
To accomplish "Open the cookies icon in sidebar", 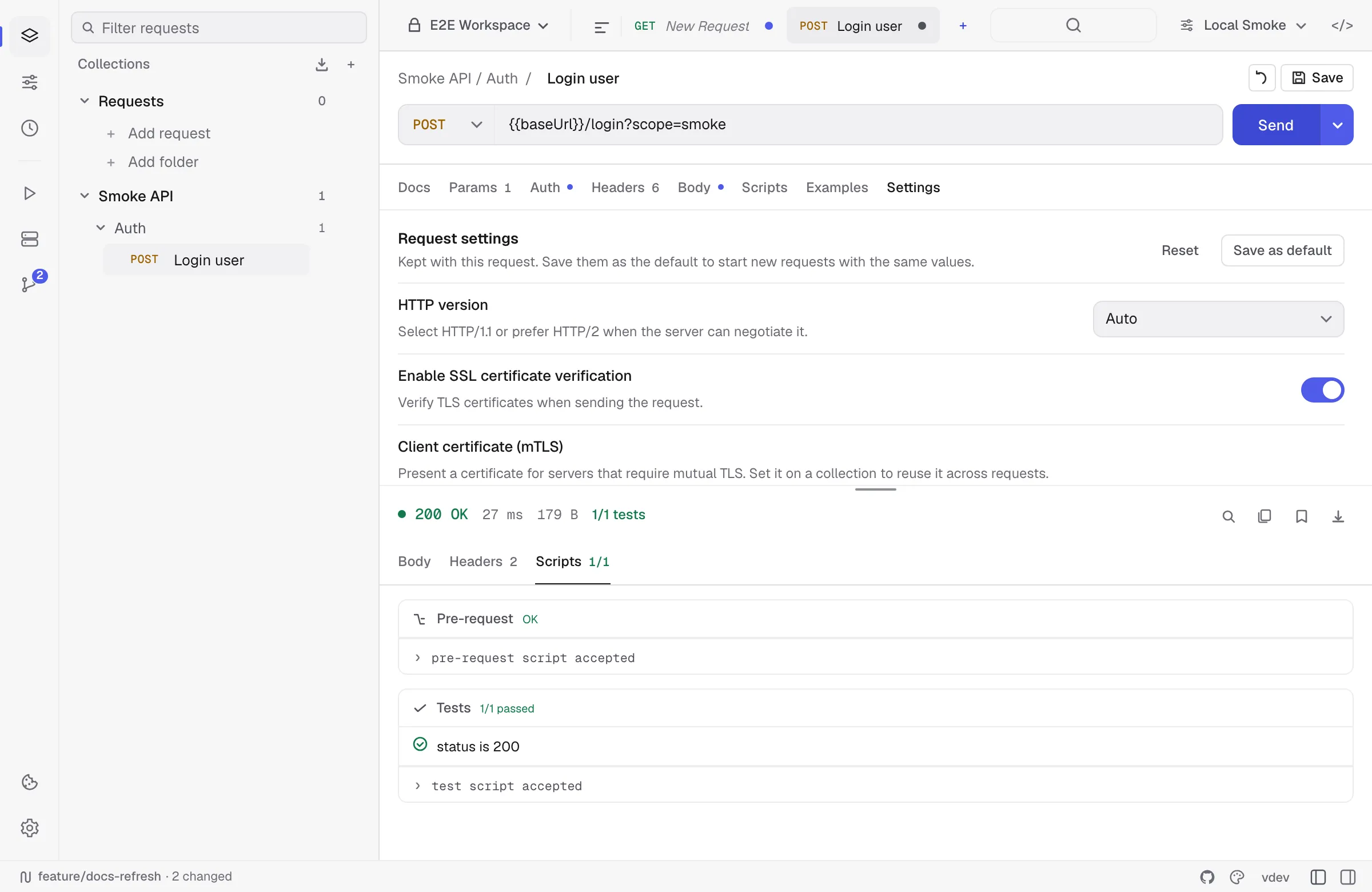I will click(x=29, y=782).
